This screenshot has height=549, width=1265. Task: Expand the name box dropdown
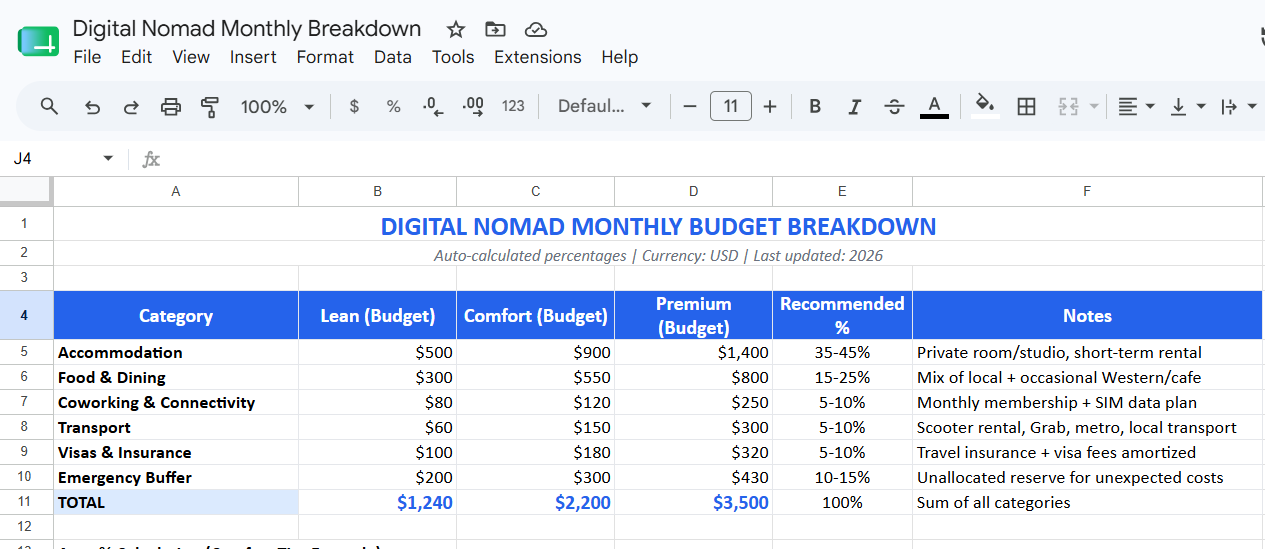(x=108, y=159)
